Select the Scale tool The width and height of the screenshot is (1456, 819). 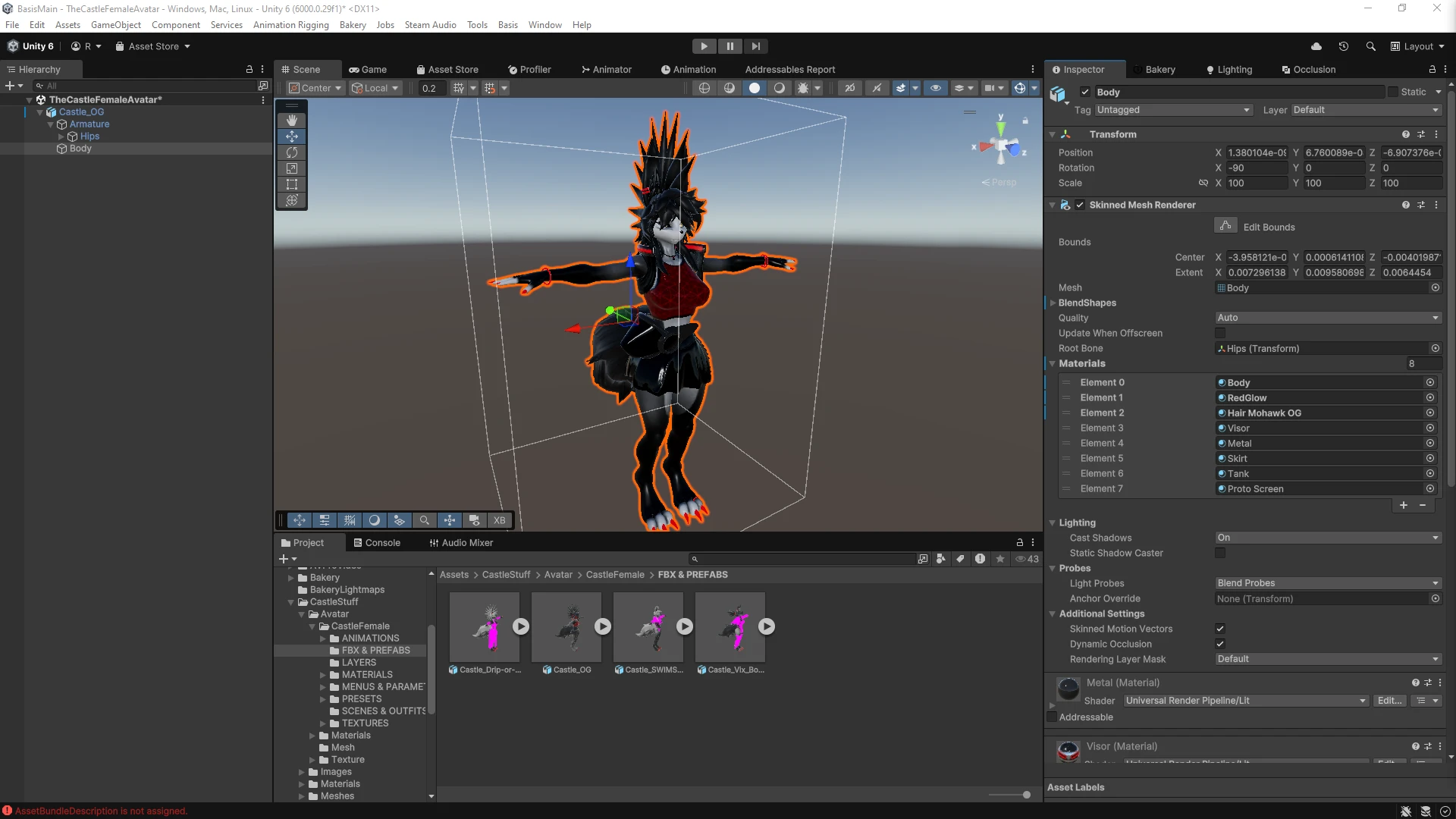pos(291,168)
